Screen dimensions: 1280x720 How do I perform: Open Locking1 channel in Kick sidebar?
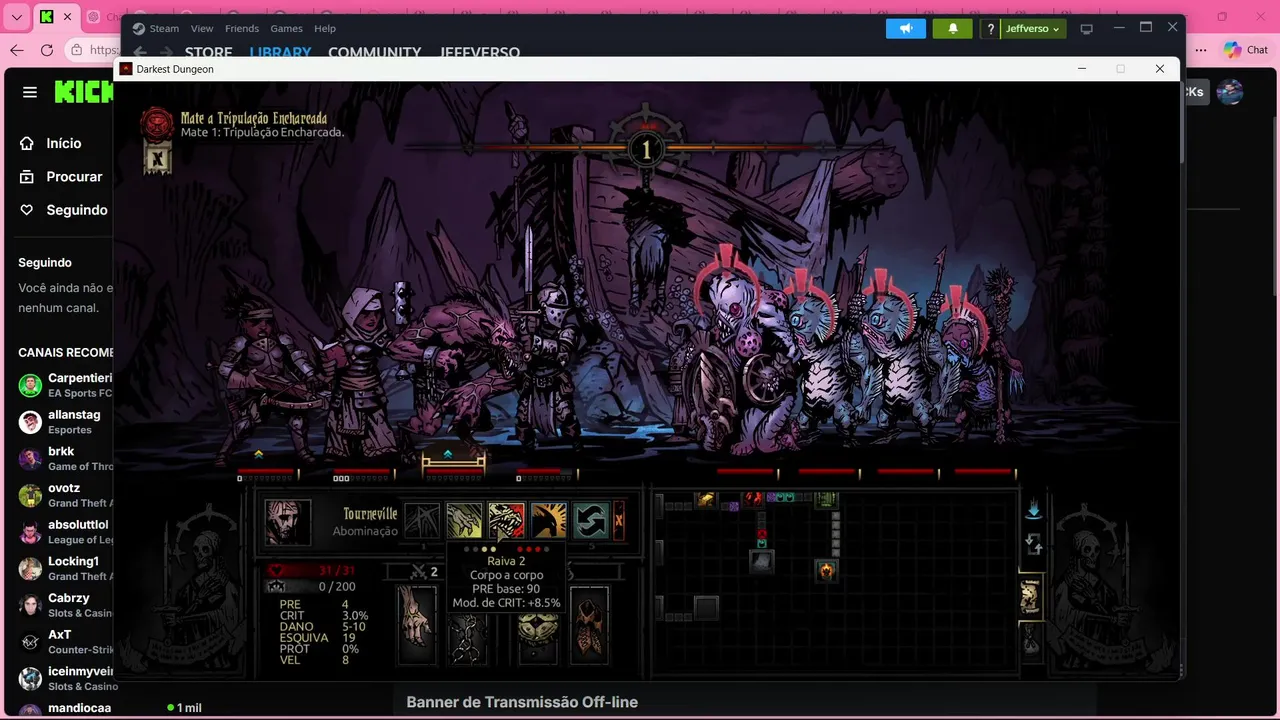tap(65, 568)
